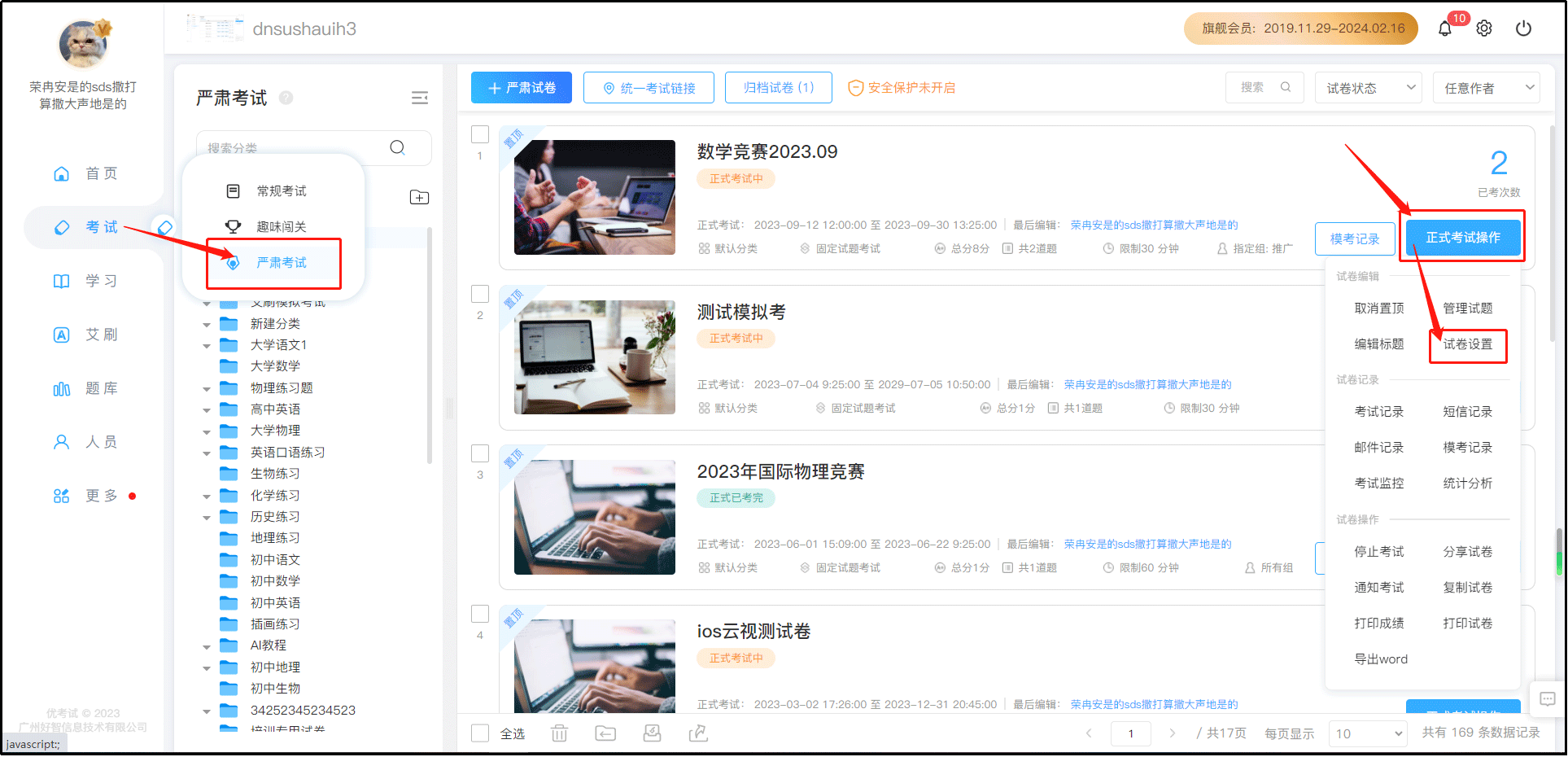Tick checkbox for 数学竞赛2023.09
The height and width of the screenshot is (757, 1568).
click(x=480, y=134)
